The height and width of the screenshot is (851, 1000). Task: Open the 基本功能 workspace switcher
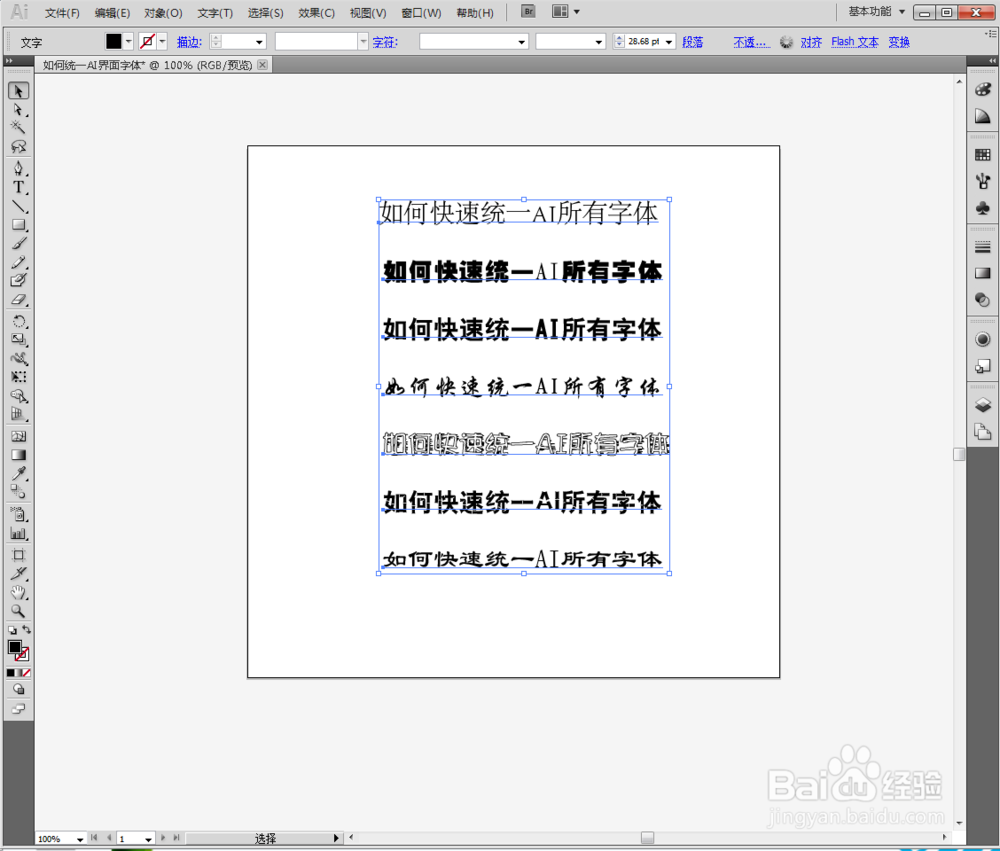pos(876,11)
